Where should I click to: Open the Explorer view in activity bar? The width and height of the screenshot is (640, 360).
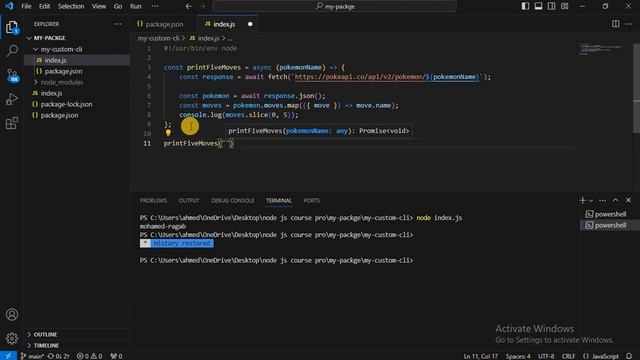click(12, 27)
